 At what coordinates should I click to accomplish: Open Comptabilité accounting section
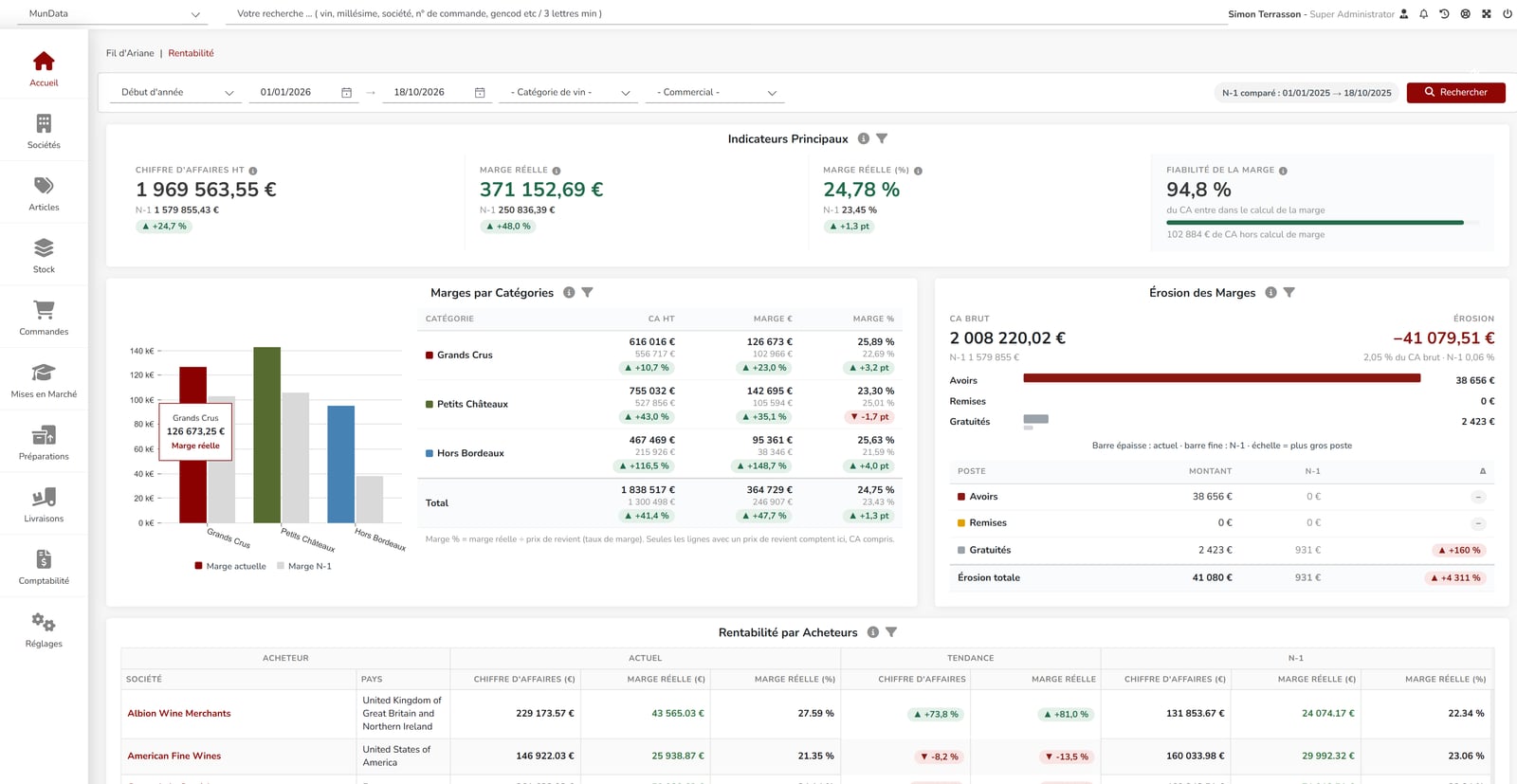coord(44,568)
